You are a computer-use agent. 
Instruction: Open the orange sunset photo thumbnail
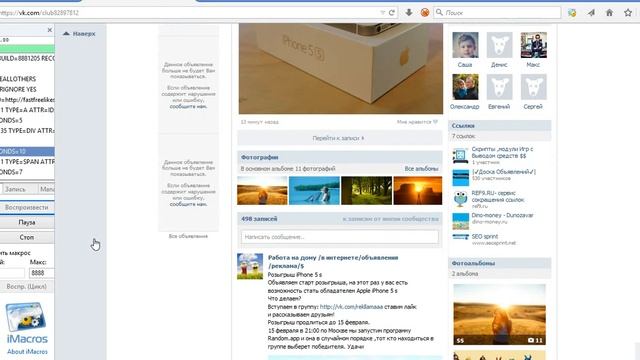[418, 190]
